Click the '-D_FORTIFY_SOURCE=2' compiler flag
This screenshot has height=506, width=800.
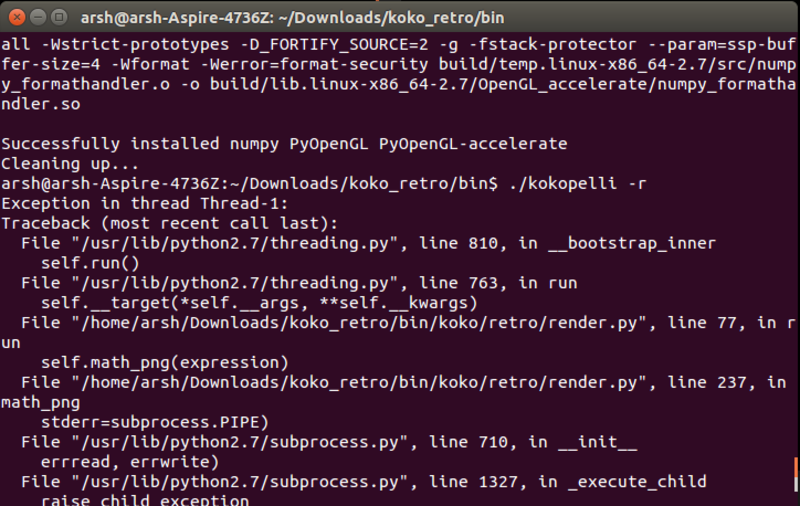[334, 44]
